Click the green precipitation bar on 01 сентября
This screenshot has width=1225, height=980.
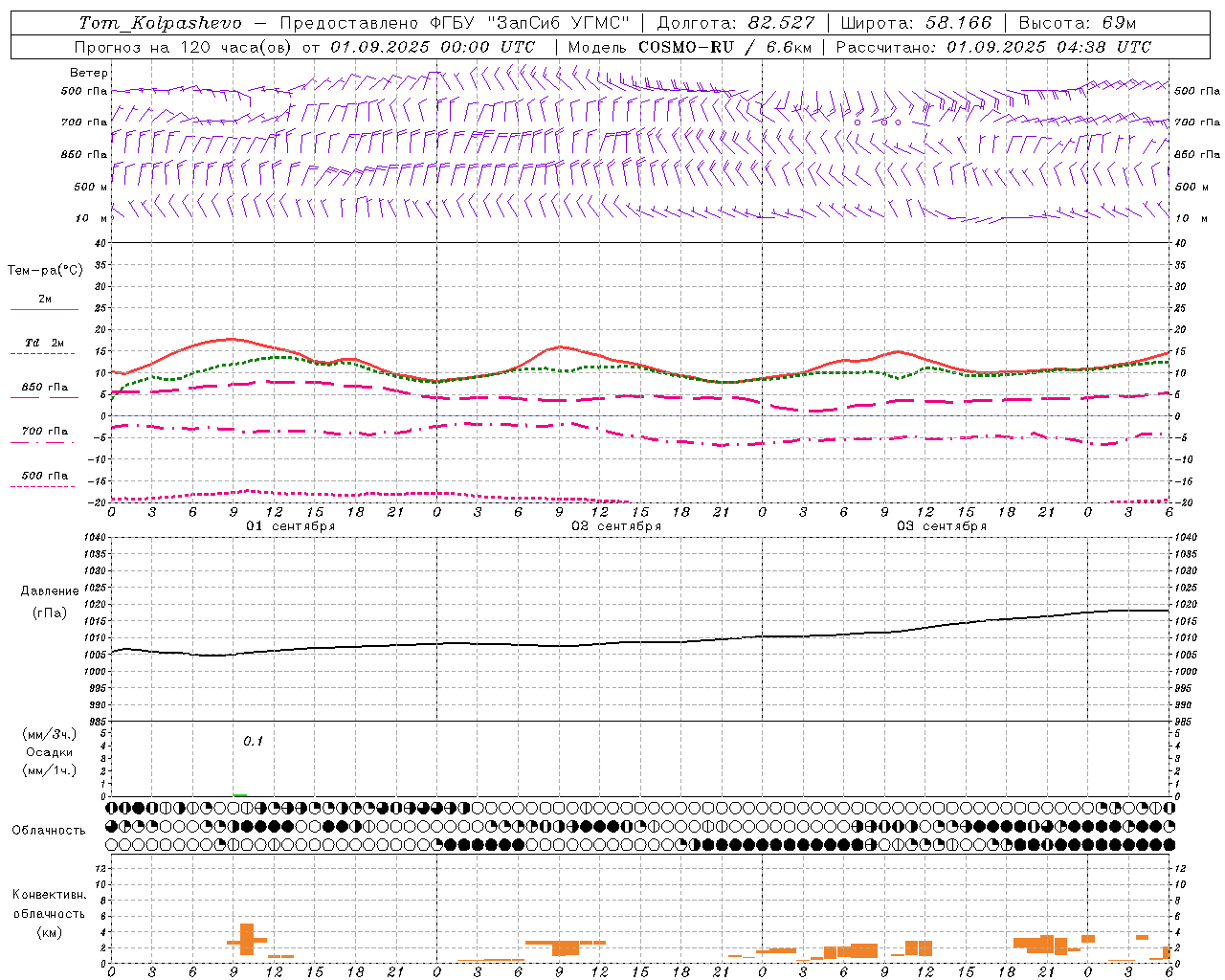click(239, 794)
